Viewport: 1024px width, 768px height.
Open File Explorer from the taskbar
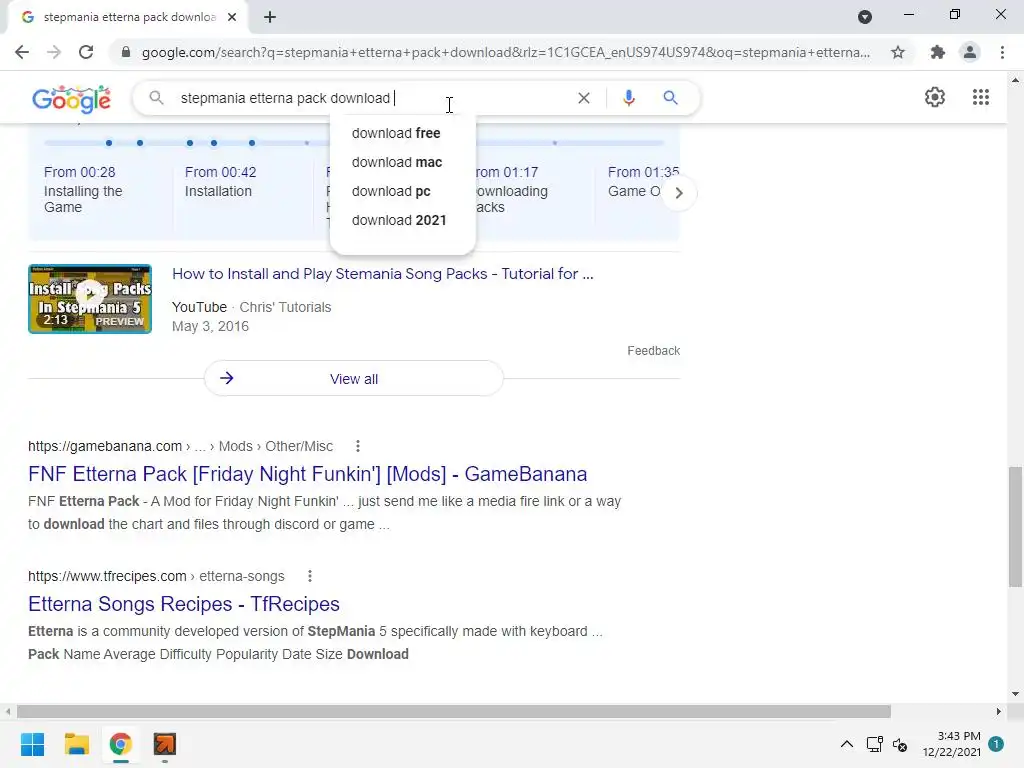[x=76, y=744]
